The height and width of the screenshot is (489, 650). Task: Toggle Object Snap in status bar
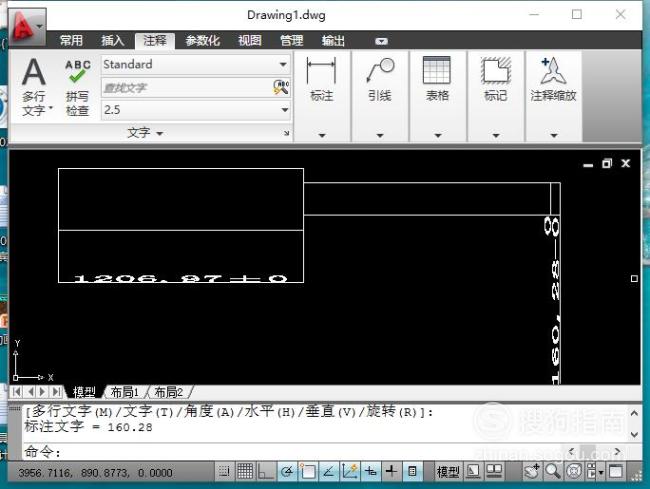[308, 471]
